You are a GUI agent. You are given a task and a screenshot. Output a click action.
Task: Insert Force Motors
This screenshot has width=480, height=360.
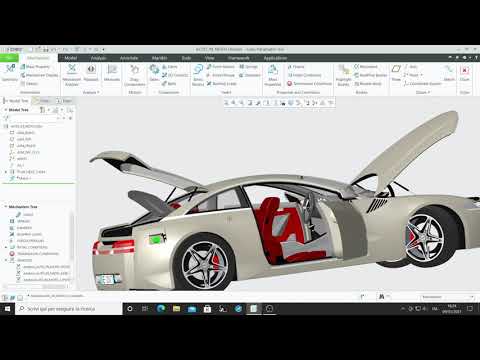coord(221,67)
